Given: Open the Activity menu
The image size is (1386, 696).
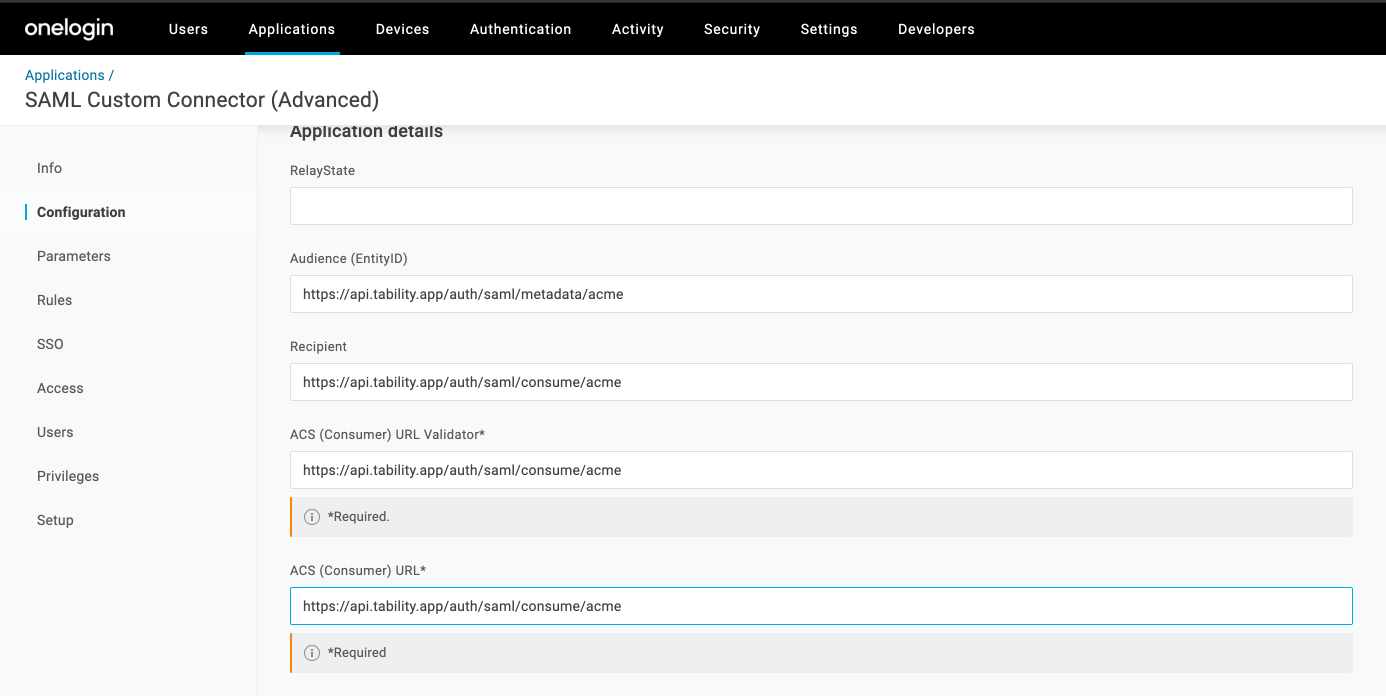Looking at the screenshot, I should (638, 29).
